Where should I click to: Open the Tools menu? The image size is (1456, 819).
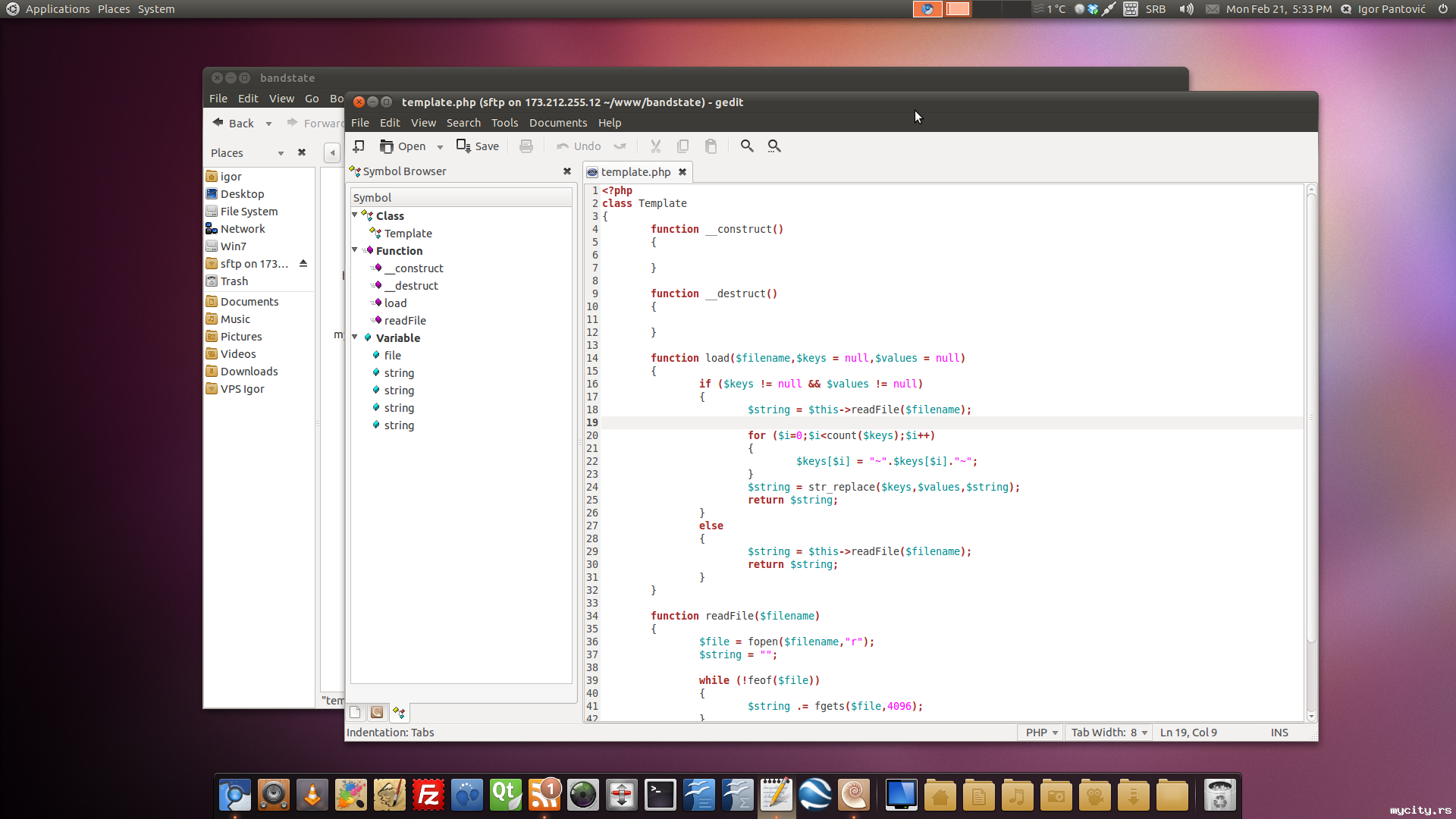click(504, 123)
